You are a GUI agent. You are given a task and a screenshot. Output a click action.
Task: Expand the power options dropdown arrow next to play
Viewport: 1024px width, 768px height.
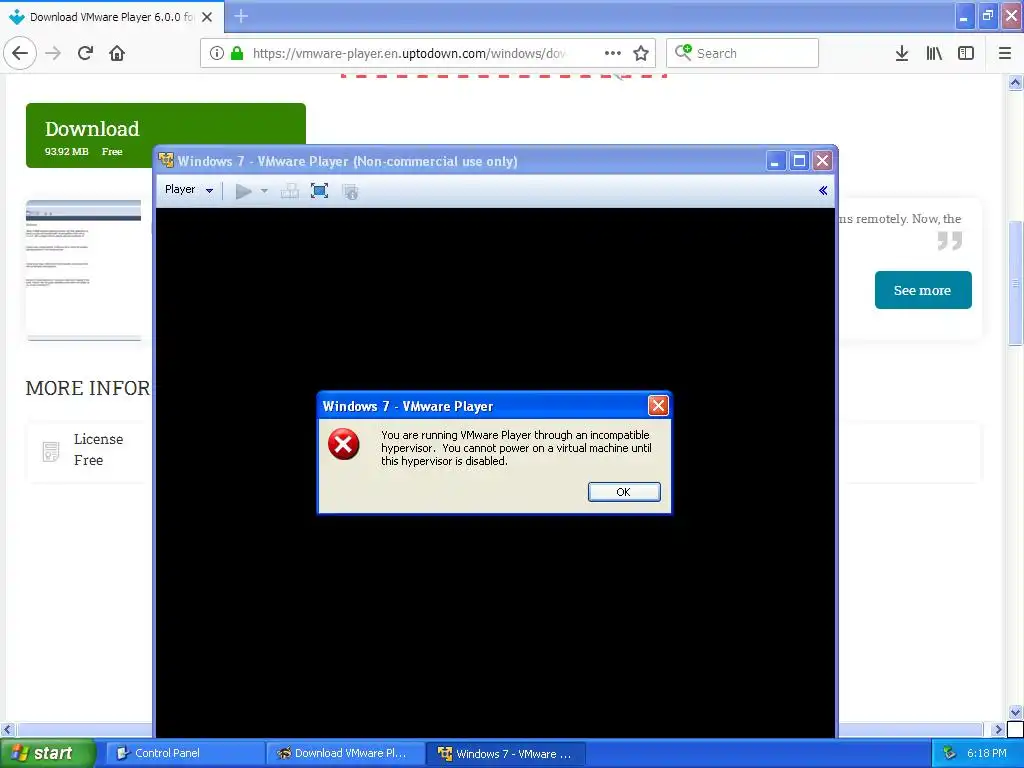click(264, 191)
